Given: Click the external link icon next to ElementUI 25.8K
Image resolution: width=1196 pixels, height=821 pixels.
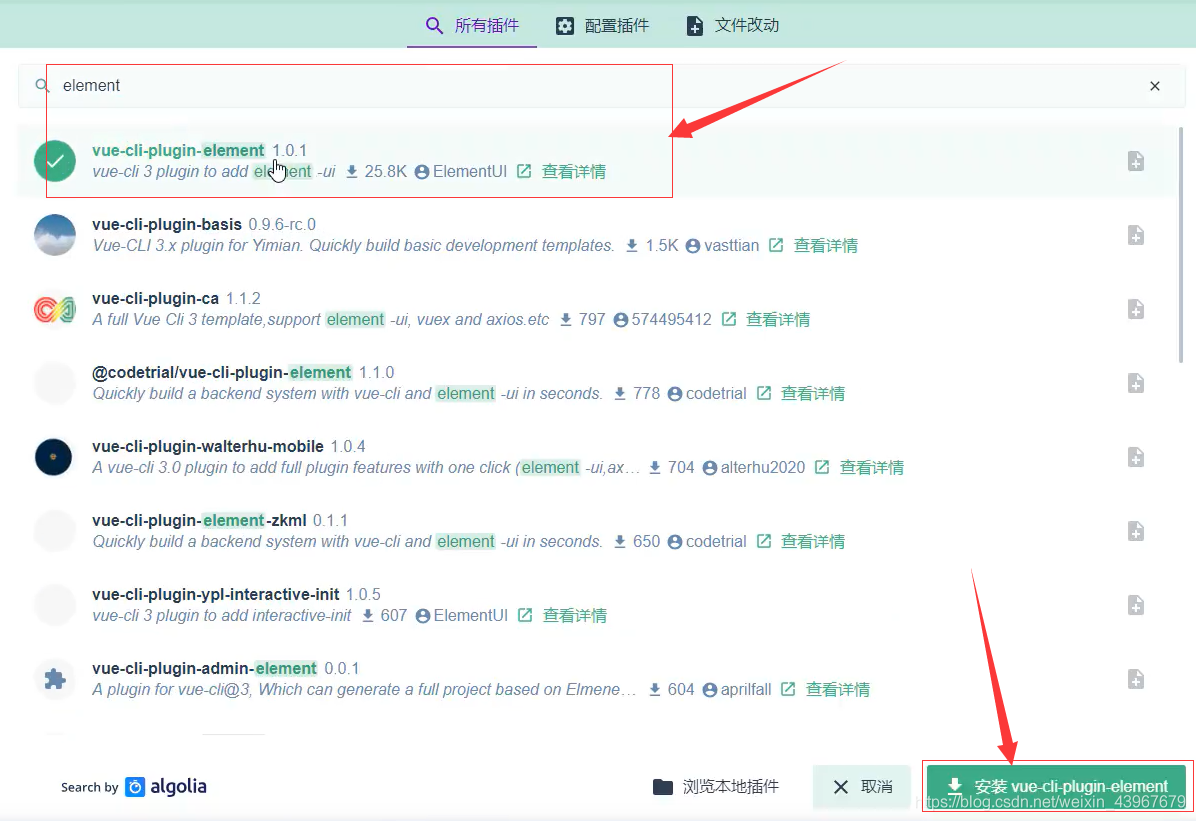Looking at the screenshot, I should coord(524,171).
